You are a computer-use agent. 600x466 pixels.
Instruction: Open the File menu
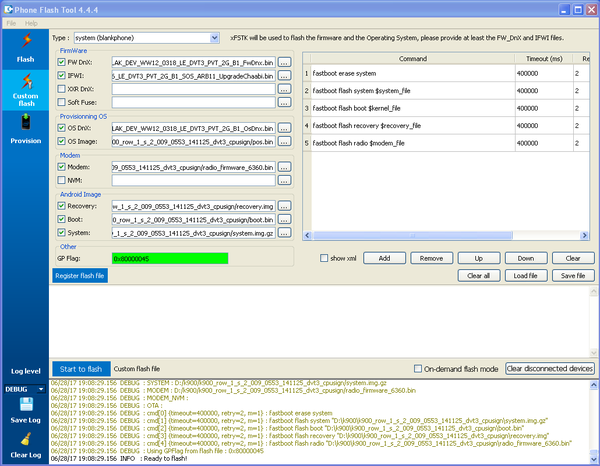pos(12,22)
